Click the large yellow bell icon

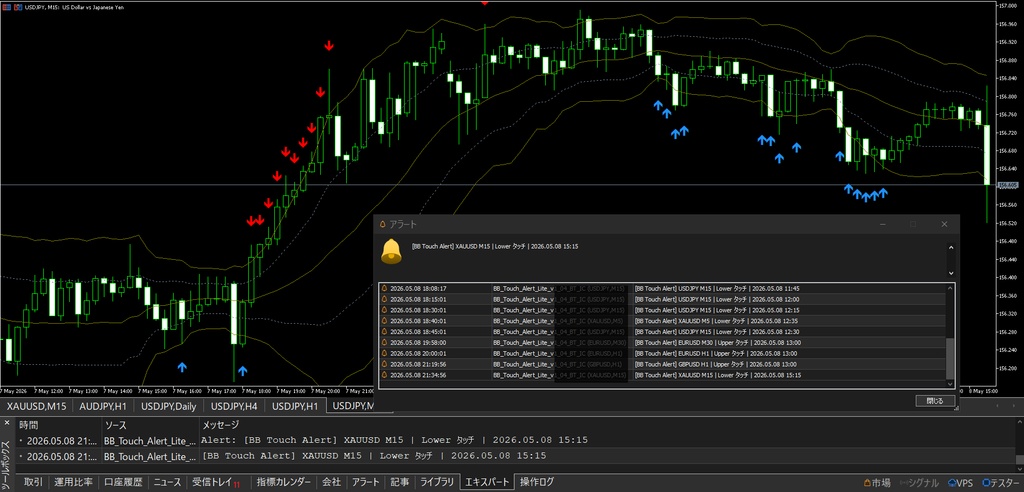391,252
